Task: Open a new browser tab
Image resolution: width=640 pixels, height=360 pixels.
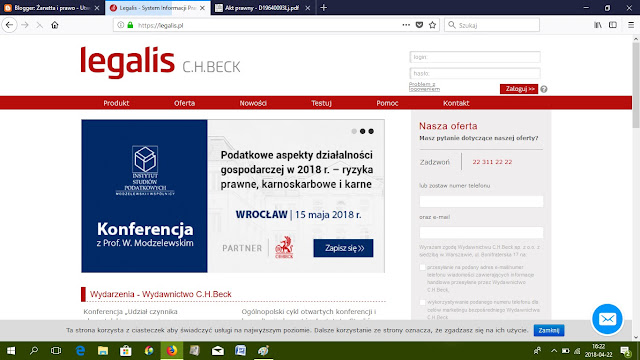Action: (324, 7)
